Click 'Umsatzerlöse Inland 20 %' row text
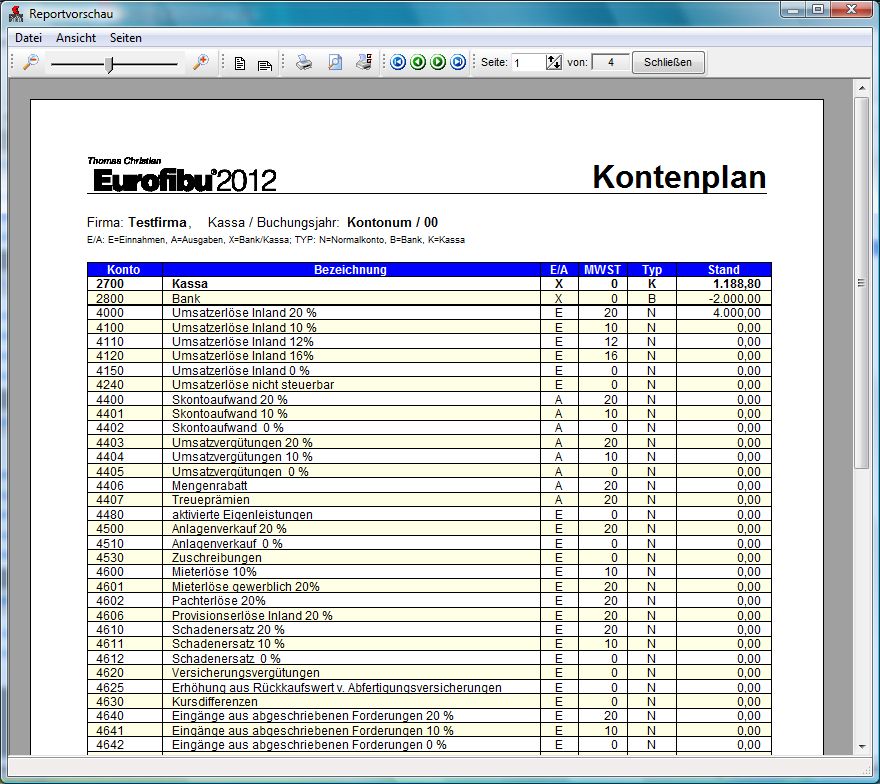This screenshot has height=784, width=880. (244, 313)
